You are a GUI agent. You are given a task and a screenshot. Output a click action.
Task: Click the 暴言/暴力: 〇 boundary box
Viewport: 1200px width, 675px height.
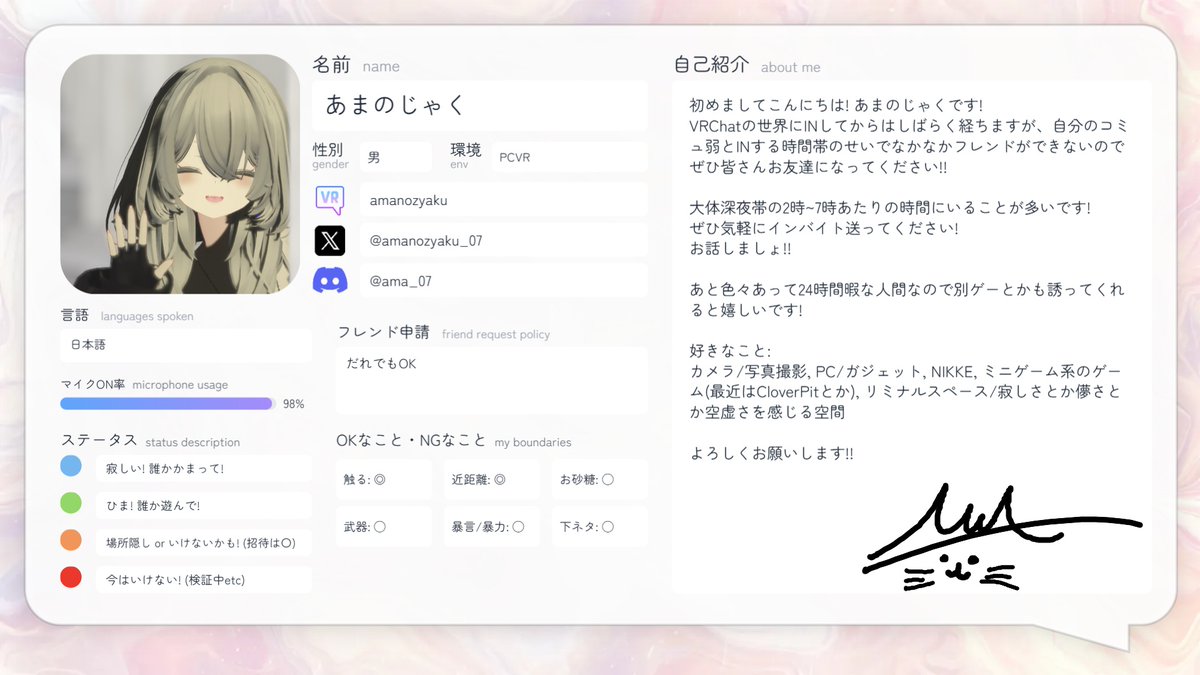[x=491, y=527]
